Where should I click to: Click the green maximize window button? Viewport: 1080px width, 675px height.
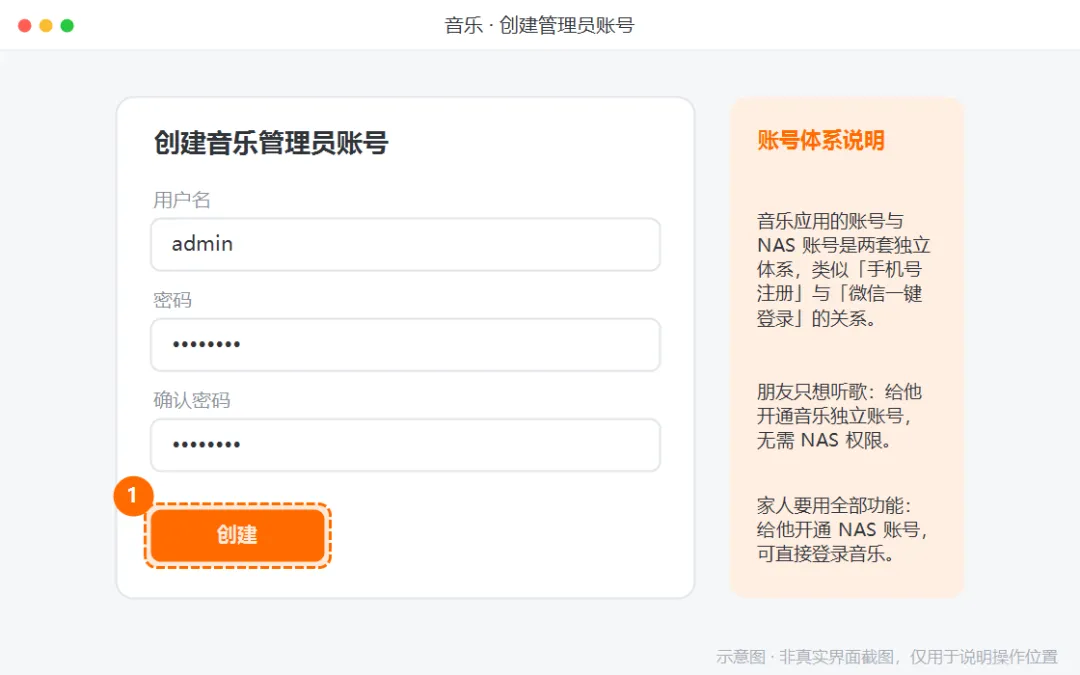[x=68, y=25]
